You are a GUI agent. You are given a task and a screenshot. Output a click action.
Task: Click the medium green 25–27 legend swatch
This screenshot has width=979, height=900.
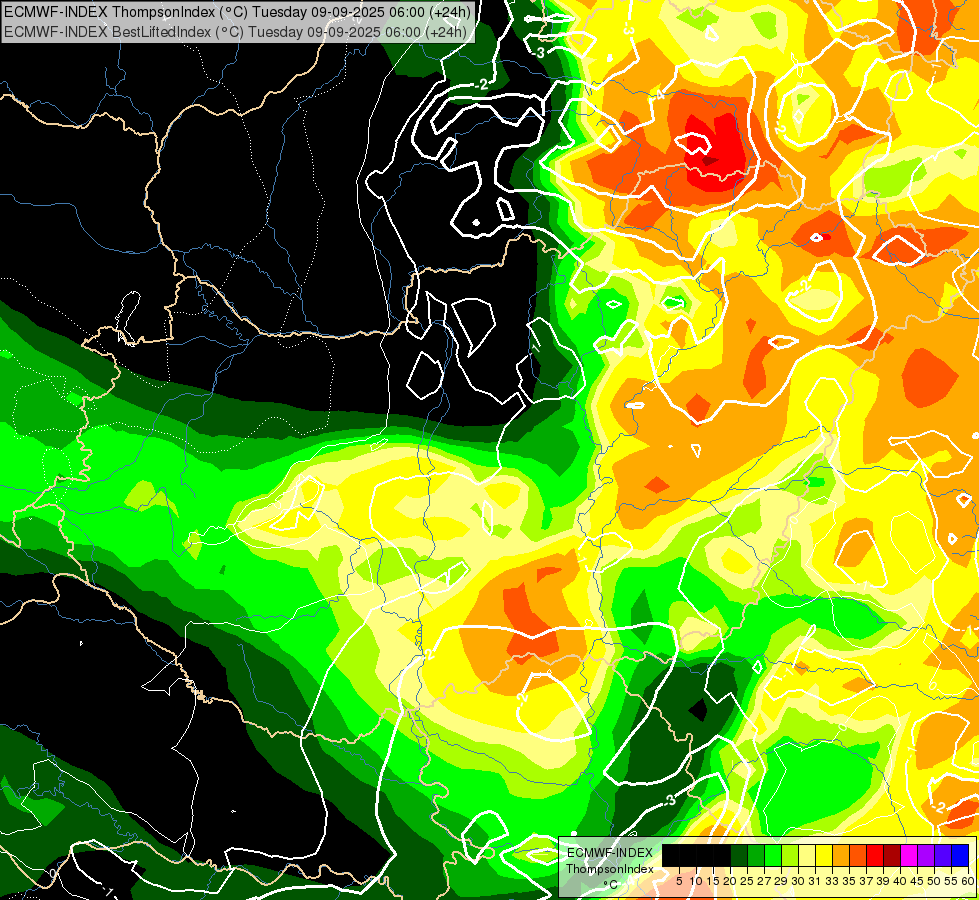point(756,855)
